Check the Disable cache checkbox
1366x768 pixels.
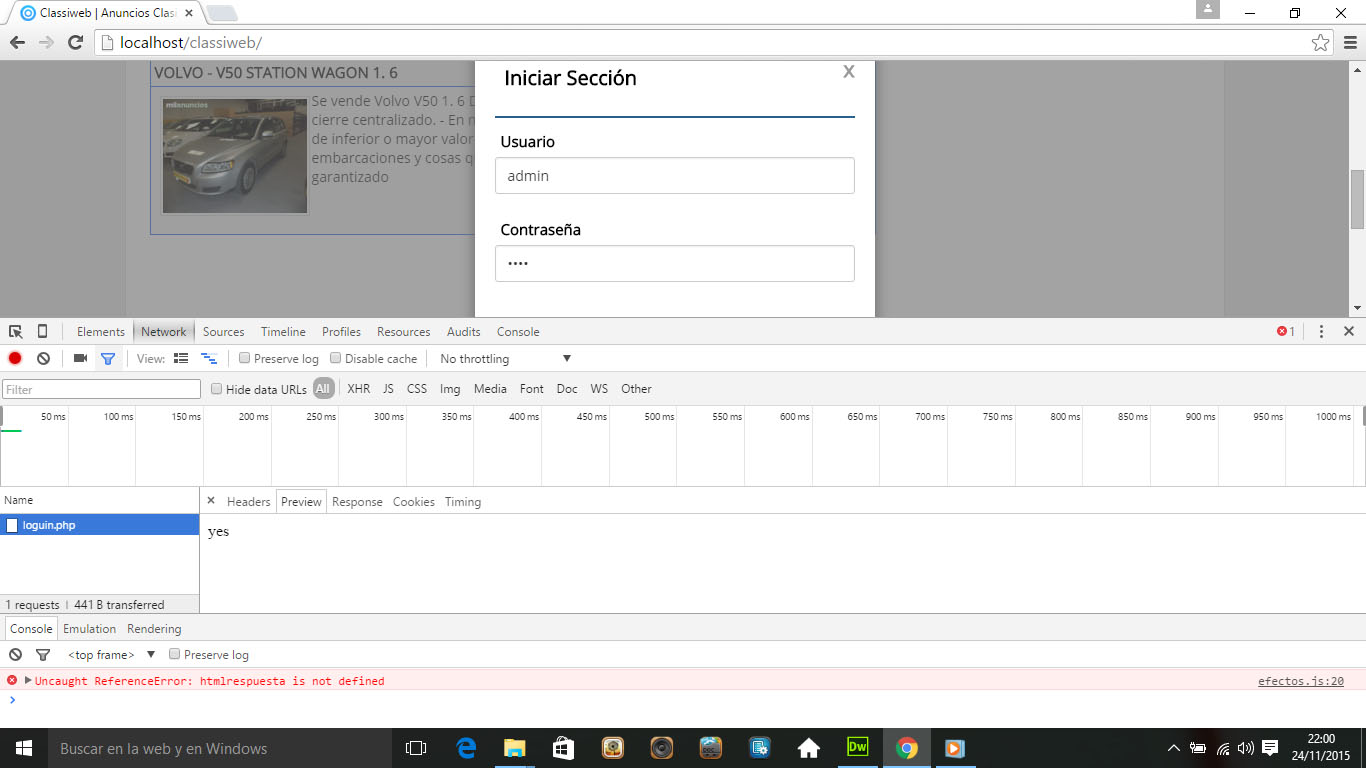(336, 358)
